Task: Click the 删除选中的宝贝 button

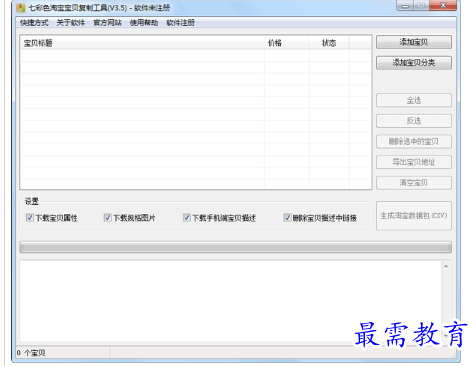Action: pyautogui.click(x=414, y=141)
